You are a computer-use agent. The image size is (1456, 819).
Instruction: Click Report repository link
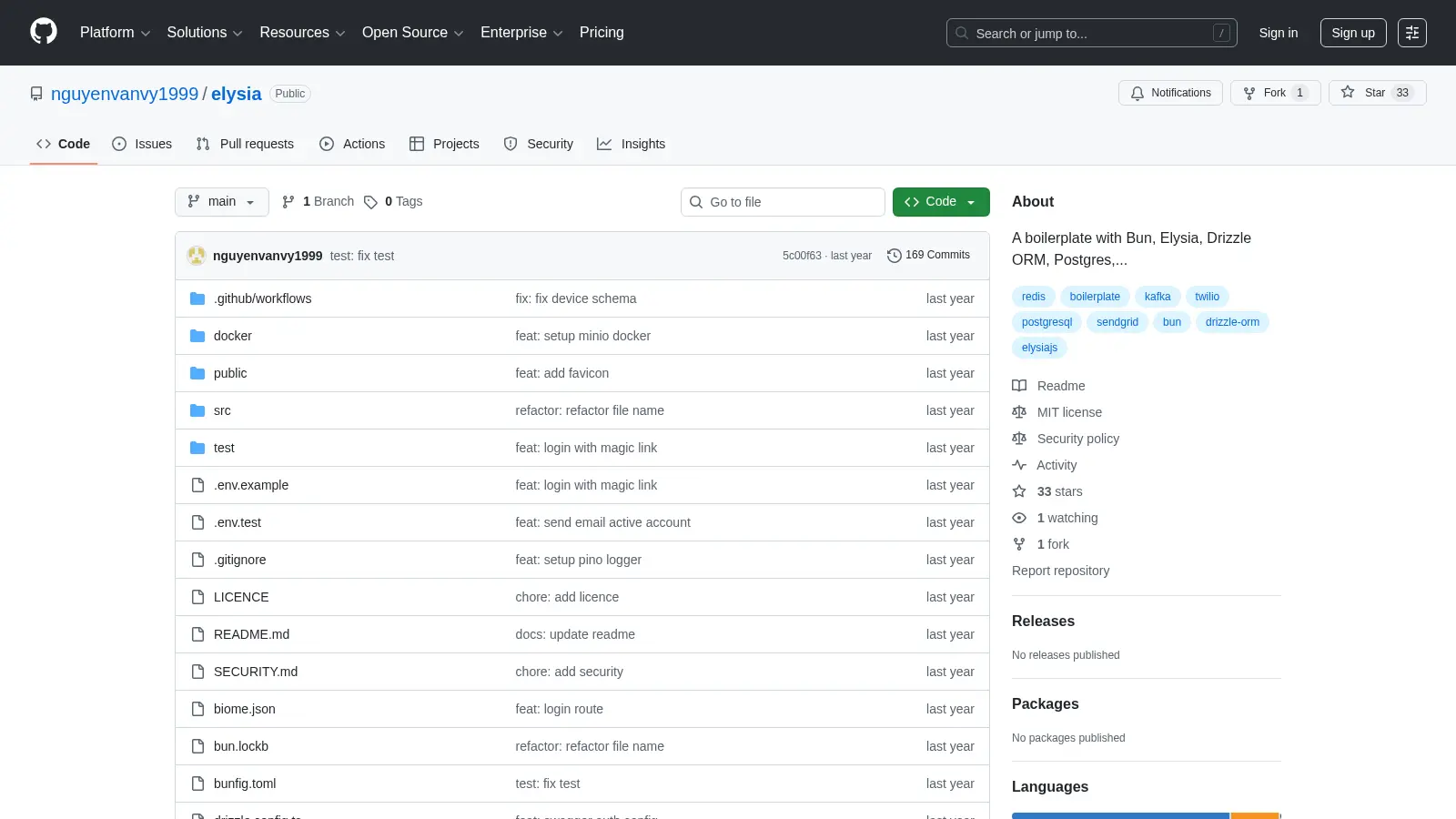(1061, 571)
